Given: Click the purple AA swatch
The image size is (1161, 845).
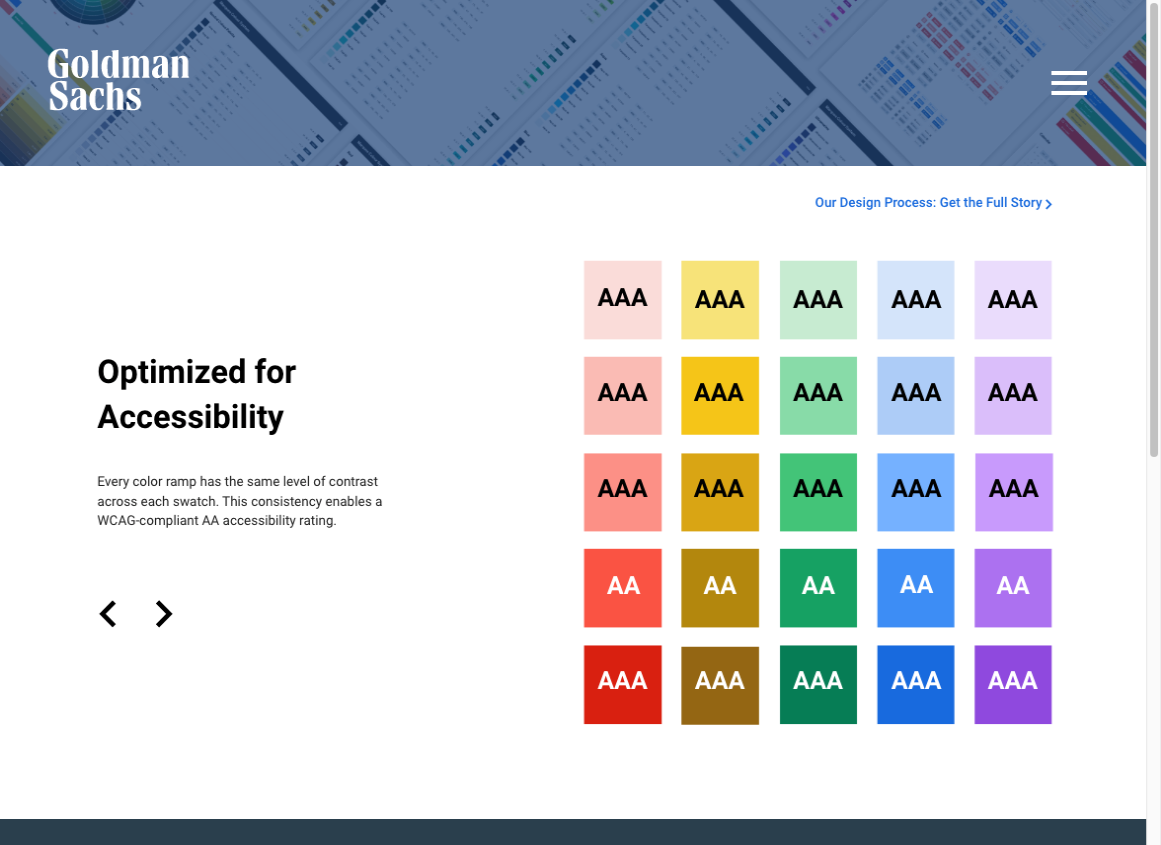Looking at the screenshot, I should tap(1013, 588).
